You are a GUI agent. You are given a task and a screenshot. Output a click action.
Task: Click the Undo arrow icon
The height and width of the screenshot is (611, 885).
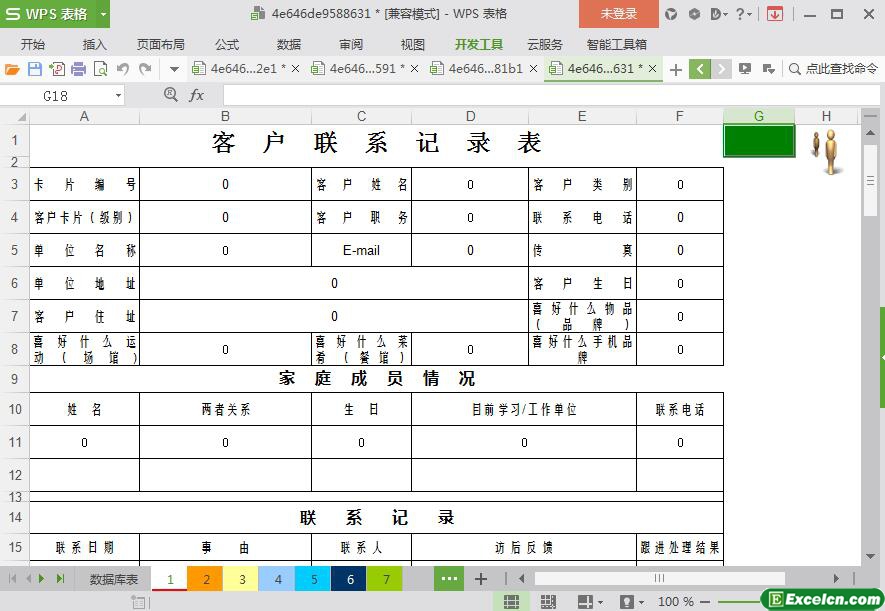[123, 69]
